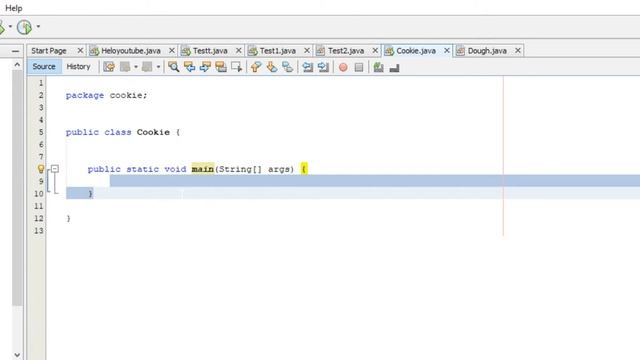This screenshot has width=640, height=360.
Task: Click the editor Back navigation icon
Action: (125, 67)
